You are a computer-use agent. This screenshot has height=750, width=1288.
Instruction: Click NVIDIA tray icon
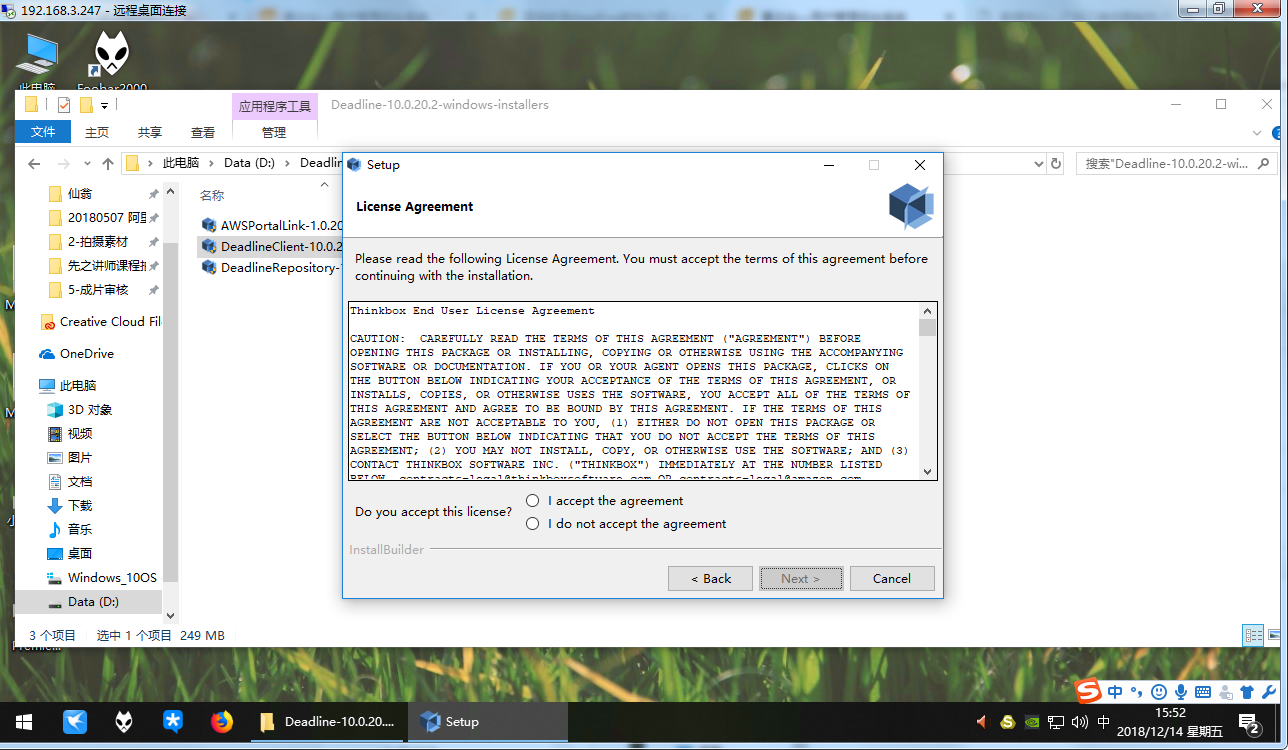pyautogui.click(x=1032, y=722)
